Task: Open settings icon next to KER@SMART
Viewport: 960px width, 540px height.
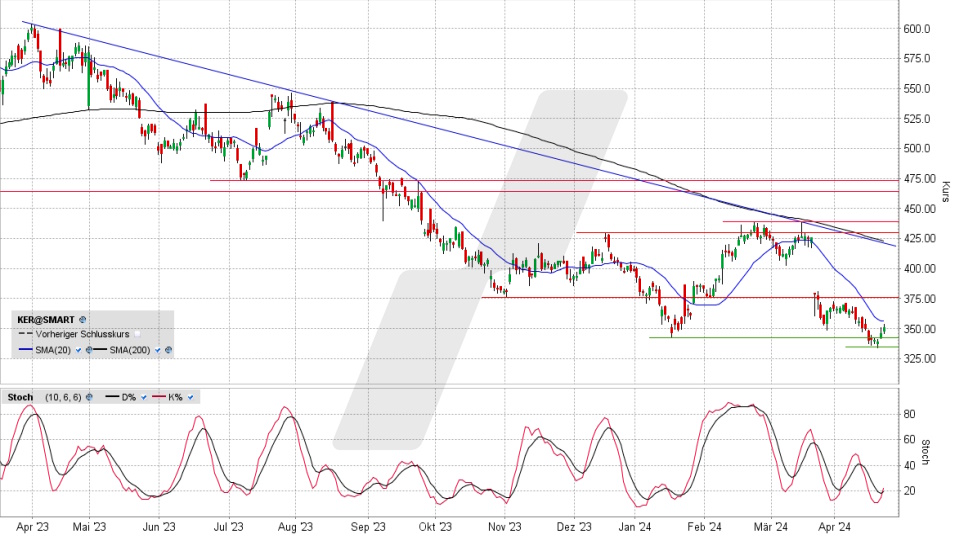Action: click(83, 320)
